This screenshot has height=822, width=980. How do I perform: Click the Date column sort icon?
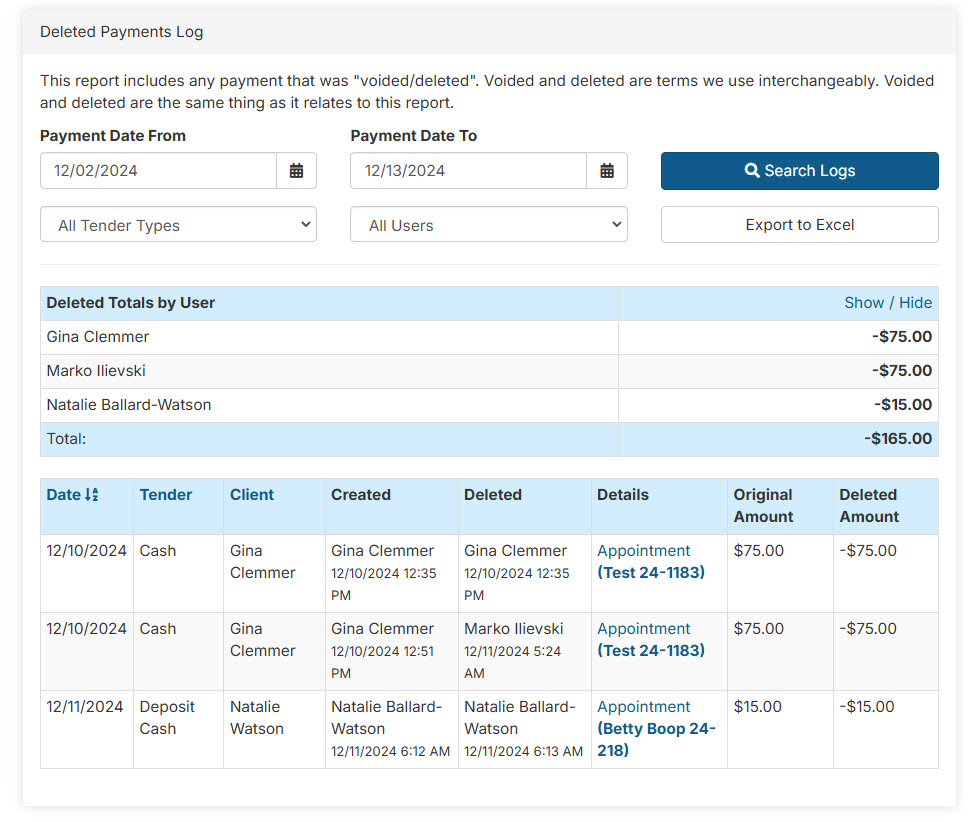coord(92,495)
